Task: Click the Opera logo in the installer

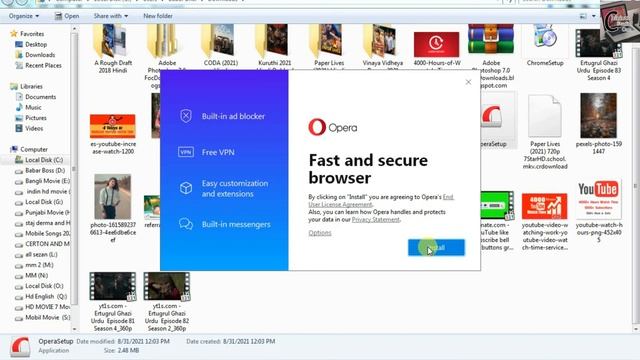Action: point(333,127)
